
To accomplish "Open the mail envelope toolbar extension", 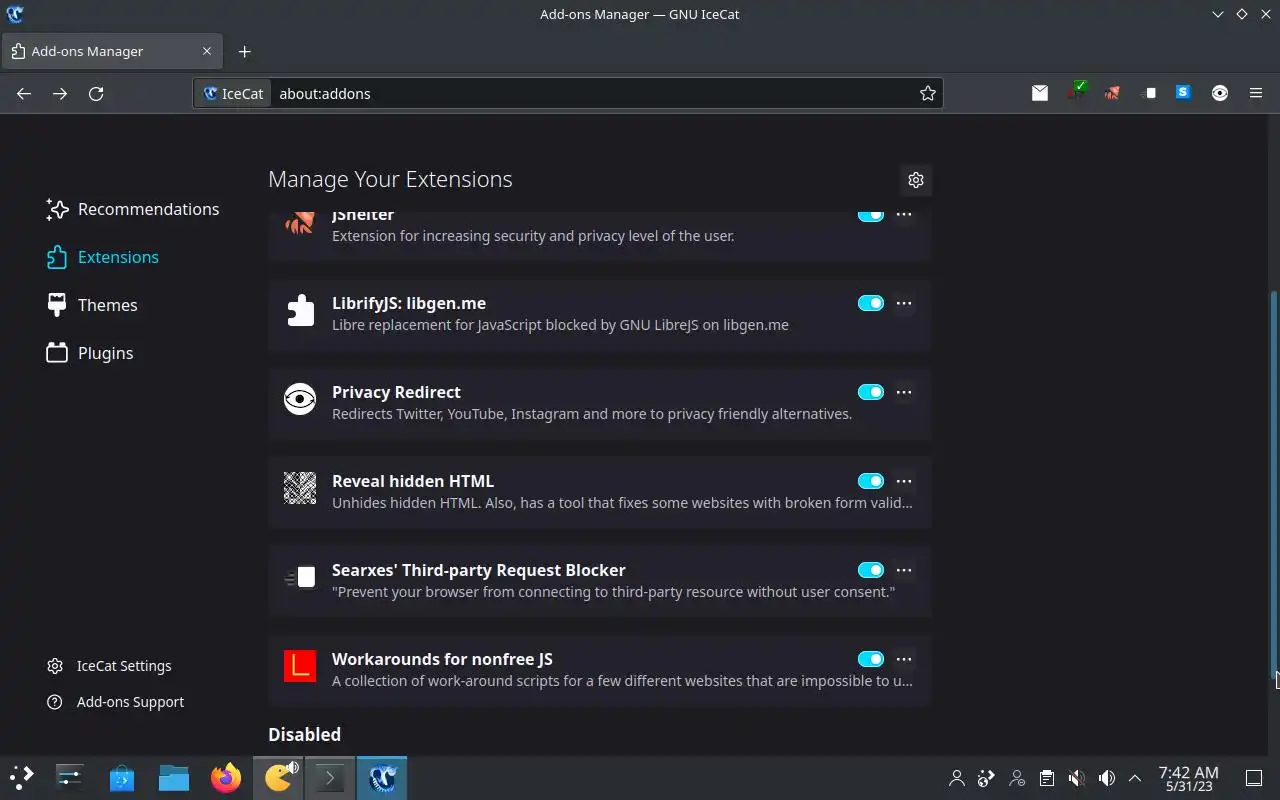I will [x=1040, y=93].
